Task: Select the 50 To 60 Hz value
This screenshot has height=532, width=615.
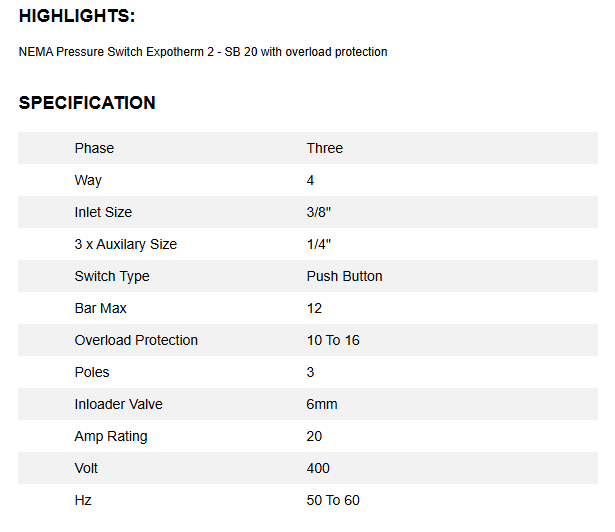Action: click(333, 500)
